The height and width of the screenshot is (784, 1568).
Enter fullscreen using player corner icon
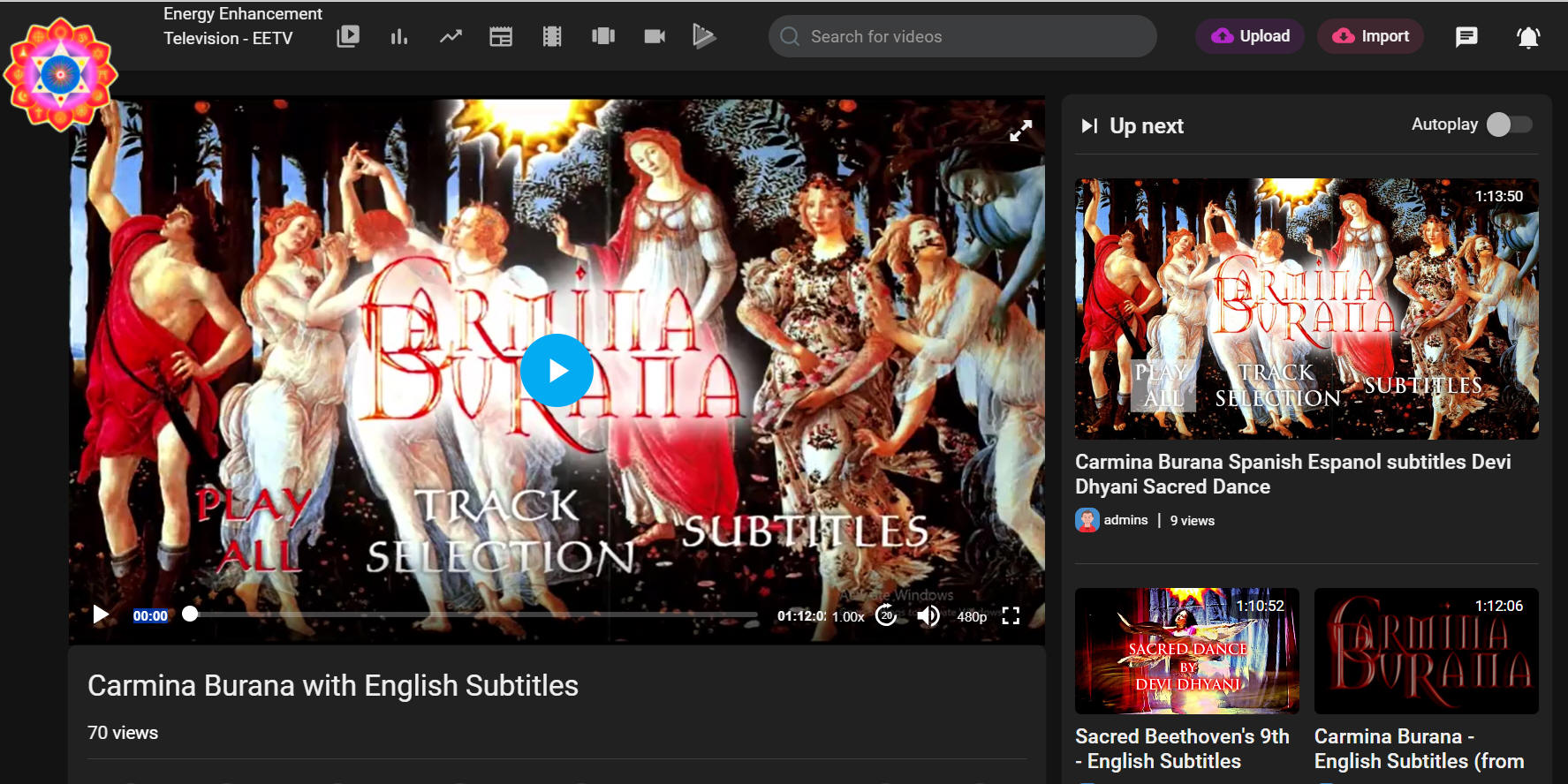coord(1011,616)
